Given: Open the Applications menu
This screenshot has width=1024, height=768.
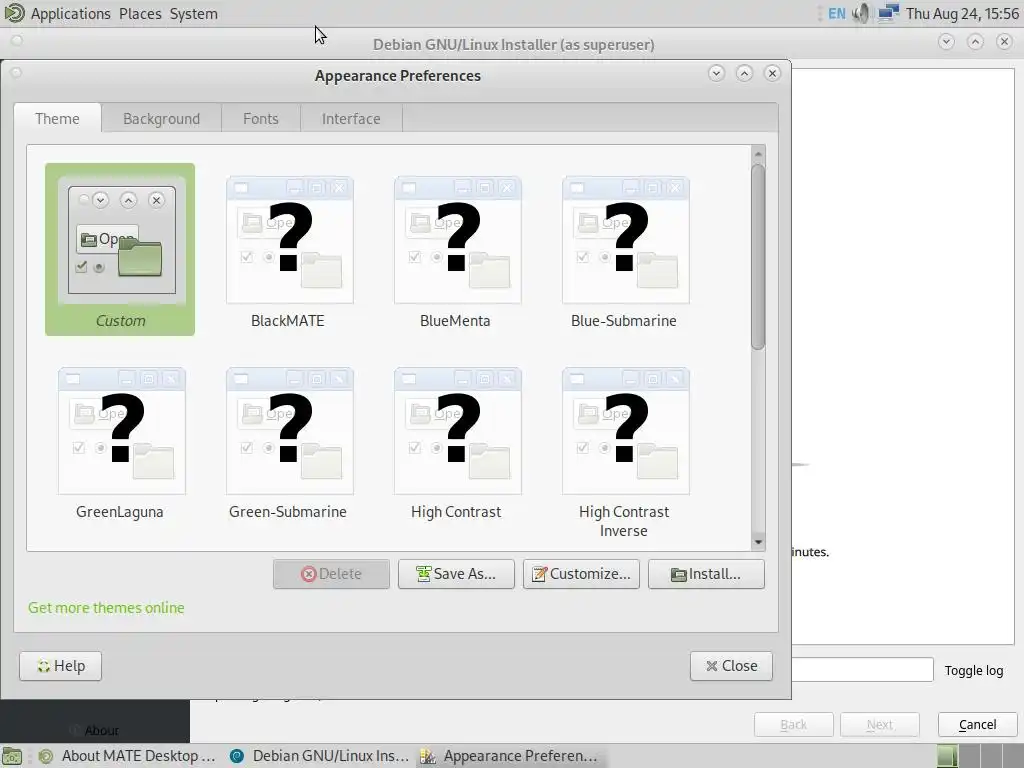Looking at the screenshot, I should [x=71, y=14].
